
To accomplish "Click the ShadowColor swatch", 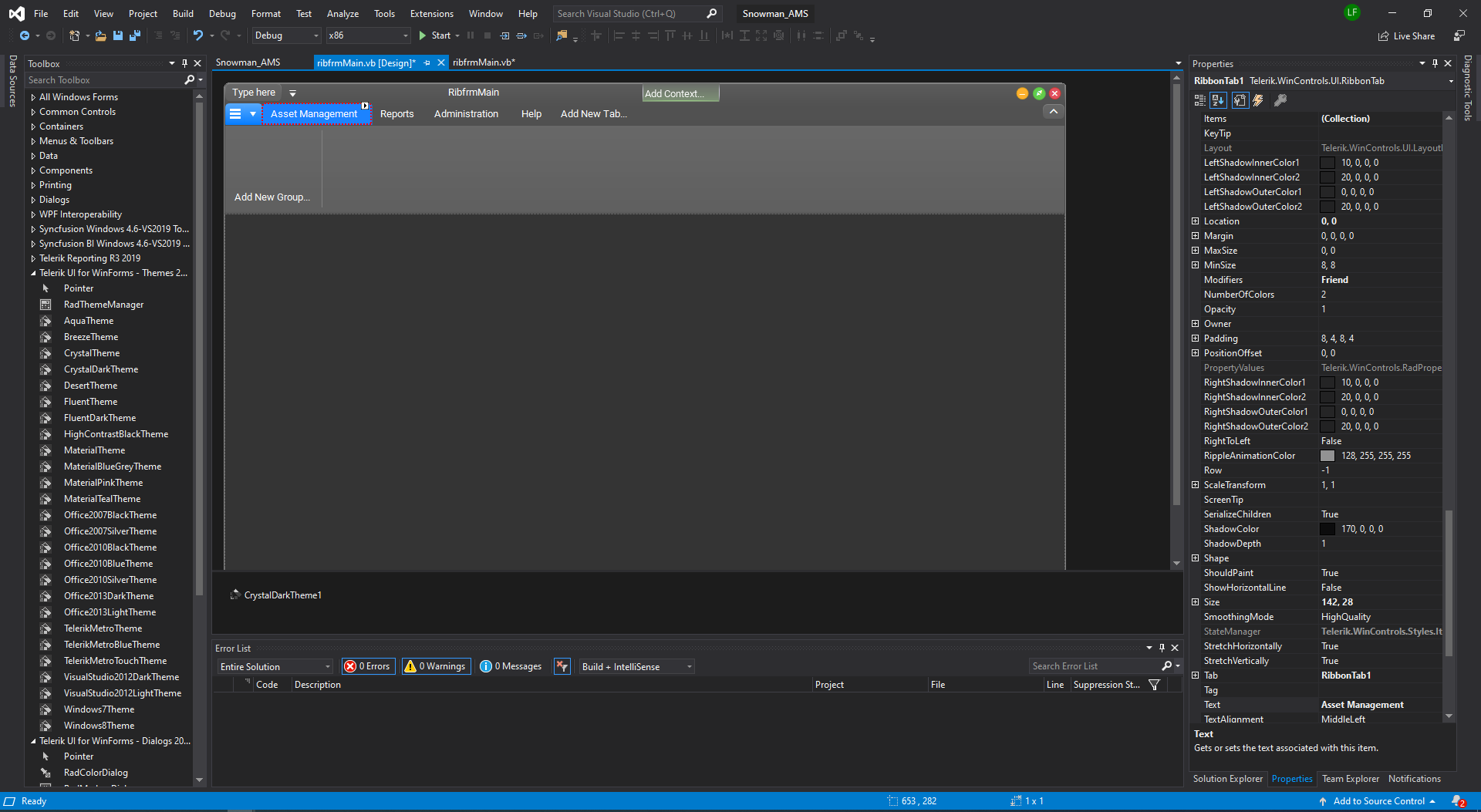I will [1328, 529].
